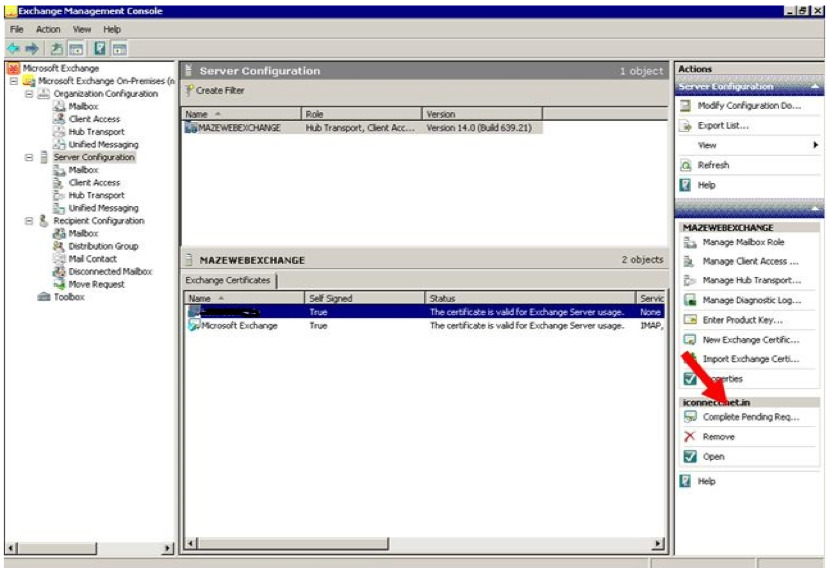
Task: Collapse the MAZEWEBEXCHANGE actions section
Action: click(x=815, y=209)
